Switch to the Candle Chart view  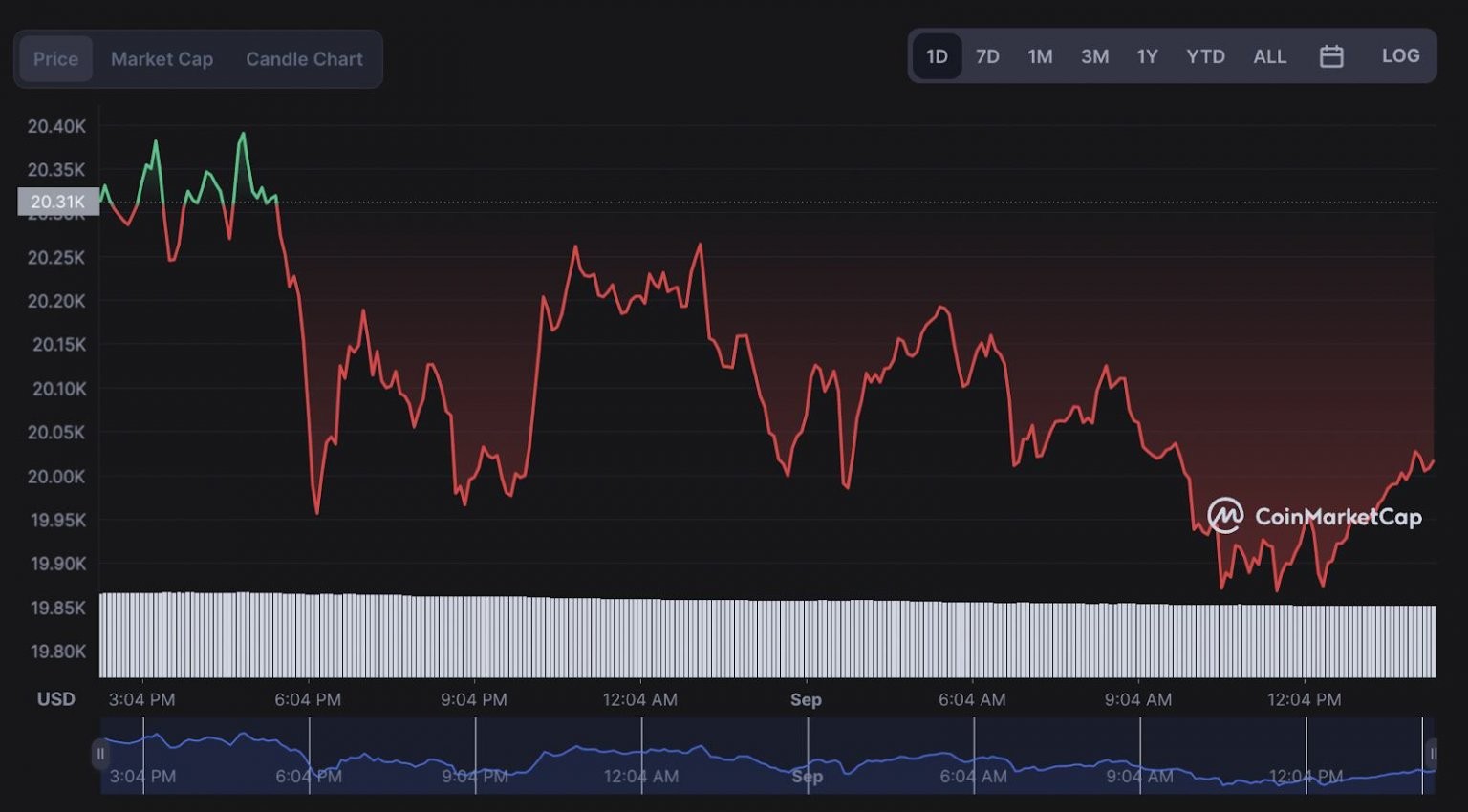[x=304, y=59]
